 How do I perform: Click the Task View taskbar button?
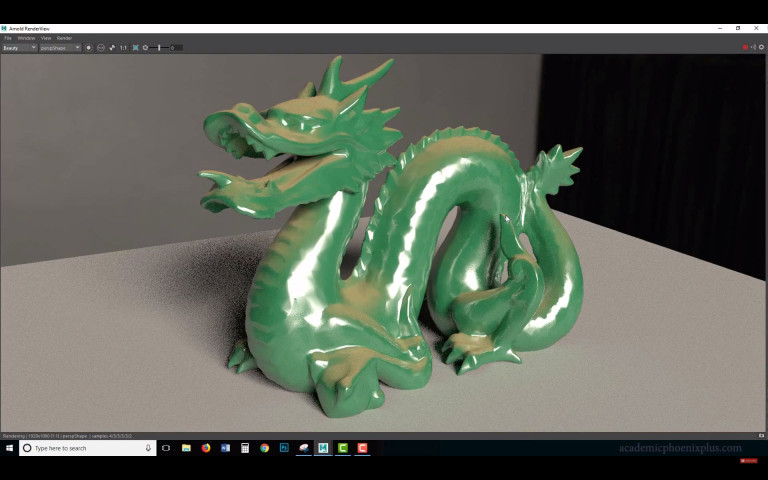pos(166,448)
